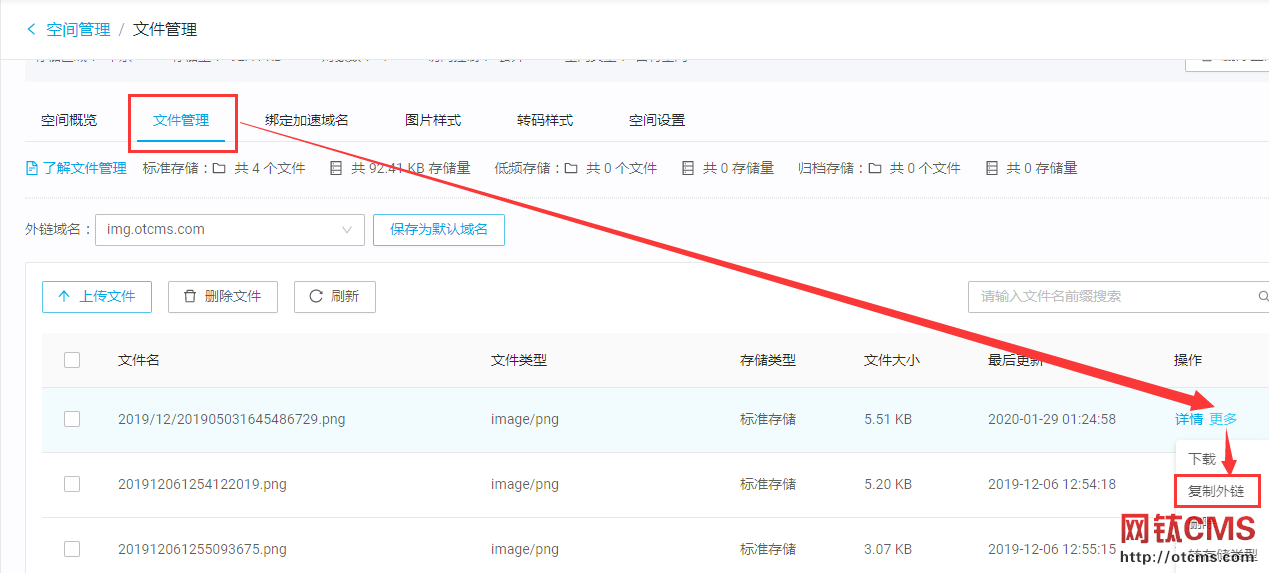The width and height of the screenshot is (1269, 573).
Task: Click the document icon beside 了解文件管理
Action: (x=32, y=168)
